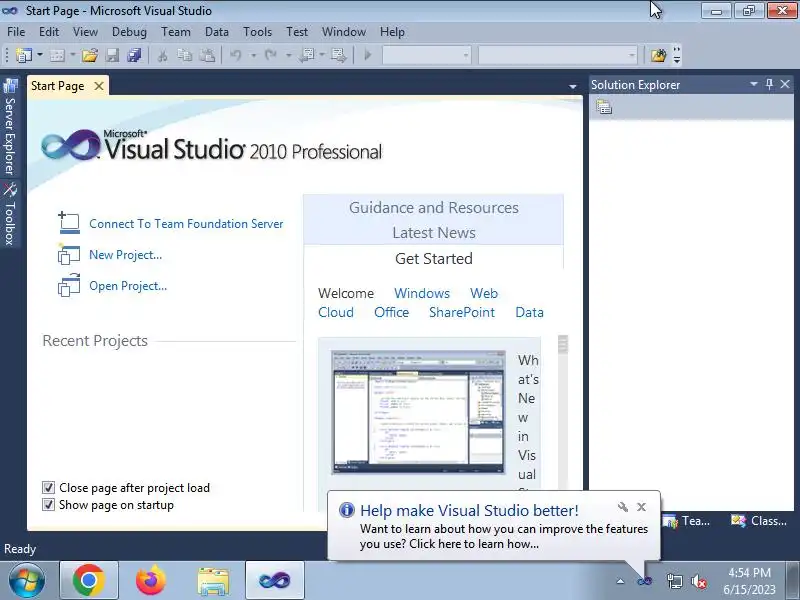Click the New Project... link
This screenshot has height=600, width=800.
coord(126,255)
